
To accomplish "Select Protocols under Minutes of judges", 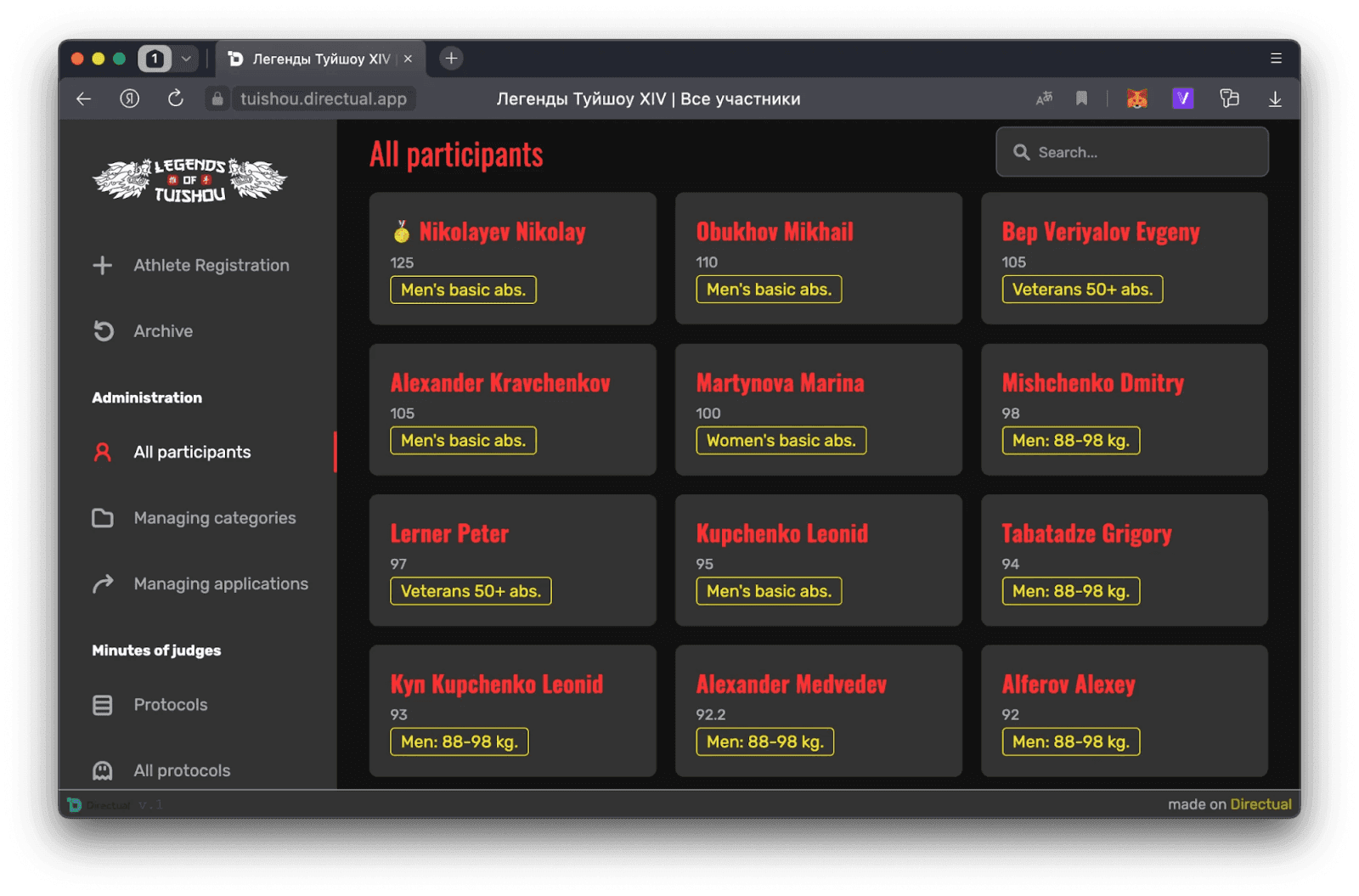I will pyautogui.click(x=170, y=705).
